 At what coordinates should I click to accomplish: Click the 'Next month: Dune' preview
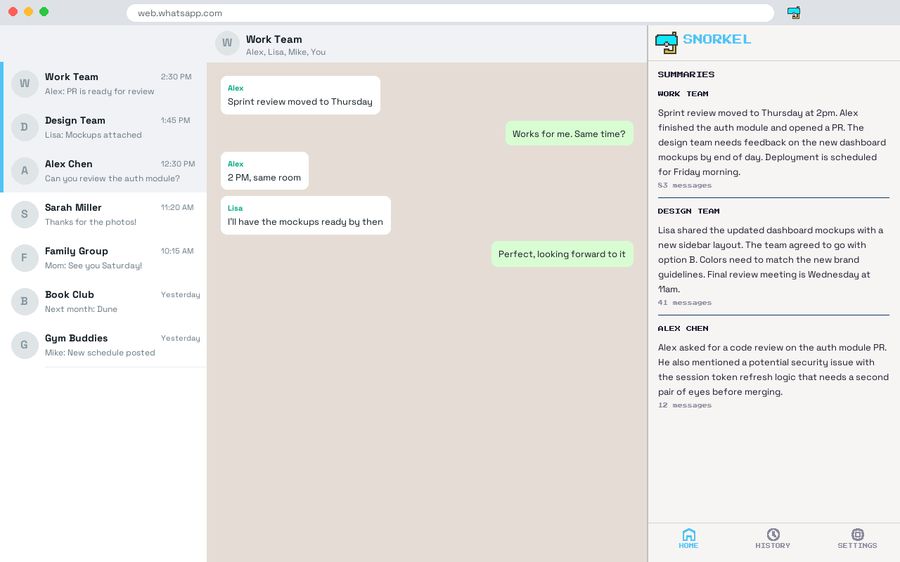(x=81, y=309)
